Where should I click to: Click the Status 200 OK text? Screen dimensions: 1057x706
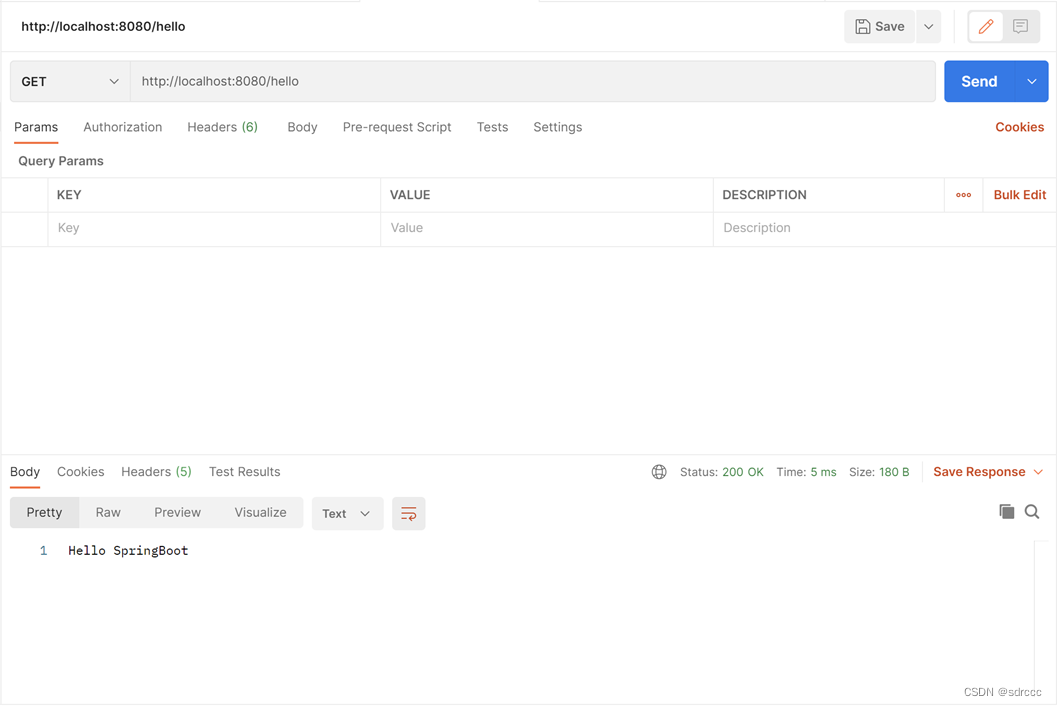tap(721, 472)
